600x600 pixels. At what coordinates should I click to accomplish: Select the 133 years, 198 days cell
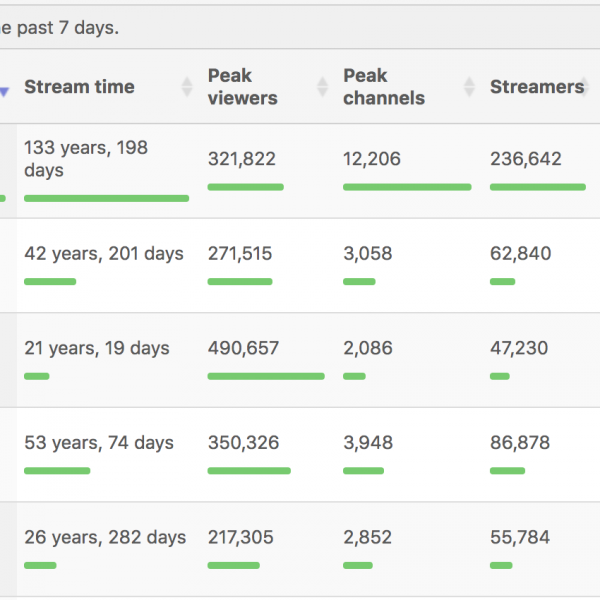pos(86,159)
